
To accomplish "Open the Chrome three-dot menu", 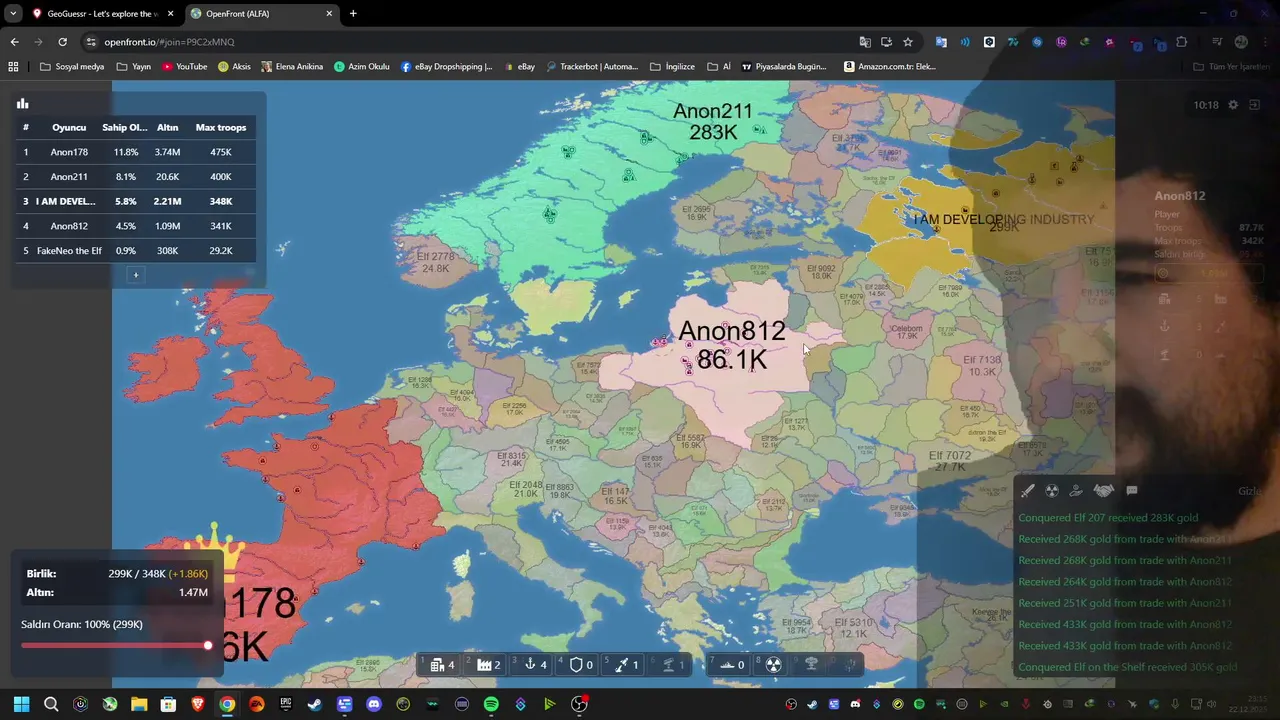I will 1265,42.
